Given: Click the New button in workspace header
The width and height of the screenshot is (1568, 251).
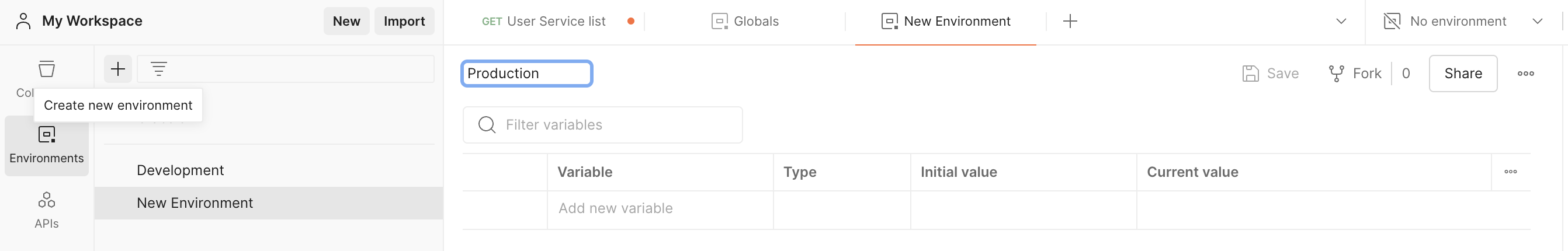Looking at the screenshot, I should [x=346, y=21].
